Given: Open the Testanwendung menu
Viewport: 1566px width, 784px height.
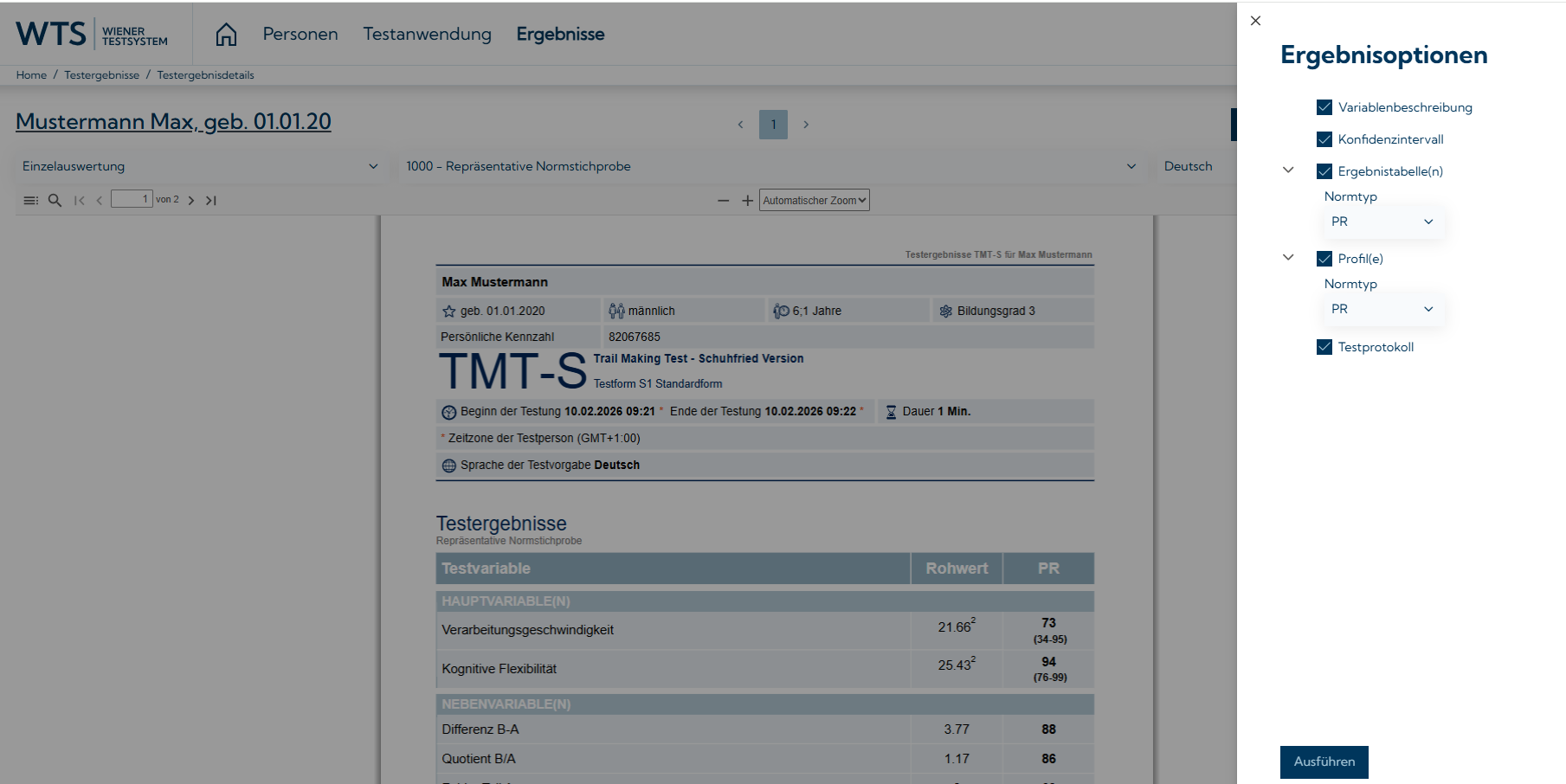Looking at the screenshot, I should coord(427,35).
